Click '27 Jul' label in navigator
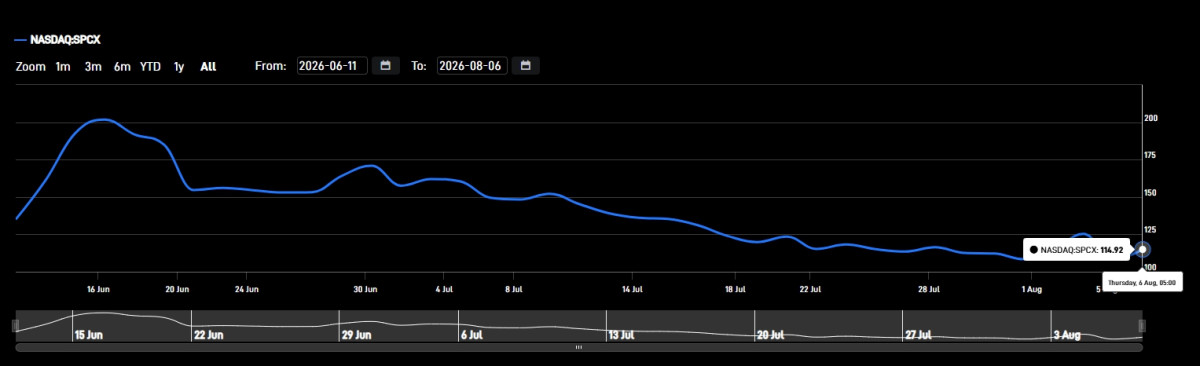This screenshot has width=1200, height=366. pyautogui.click(x=919, y=335)
